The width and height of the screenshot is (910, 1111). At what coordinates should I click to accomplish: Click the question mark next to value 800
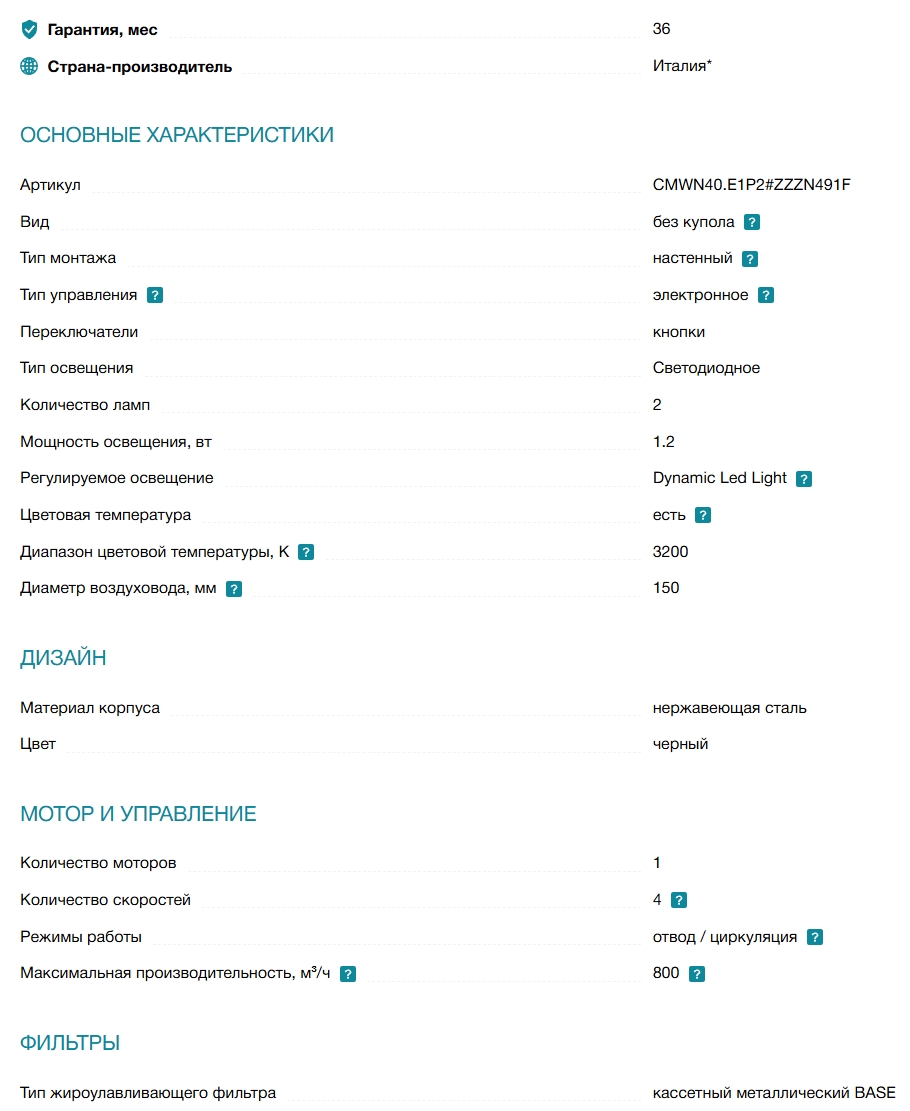697,974
